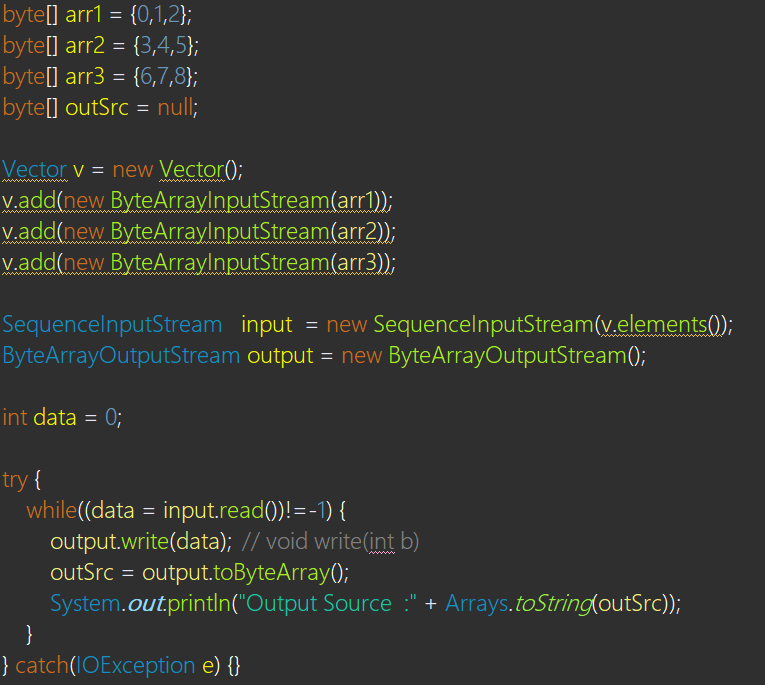Click ByteArrayInputStream on the arr2 line
Viewport: 765px width, 685px height.
220,232
